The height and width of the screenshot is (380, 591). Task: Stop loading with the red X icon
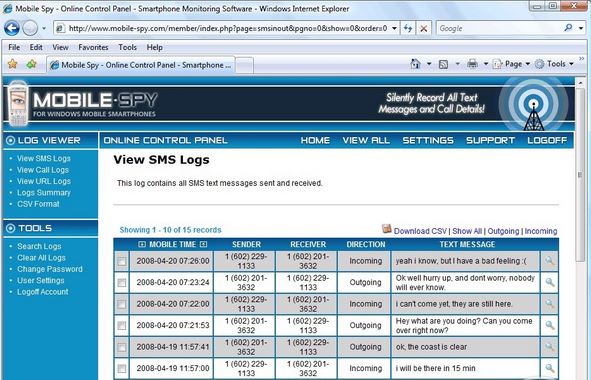point(424,28)
